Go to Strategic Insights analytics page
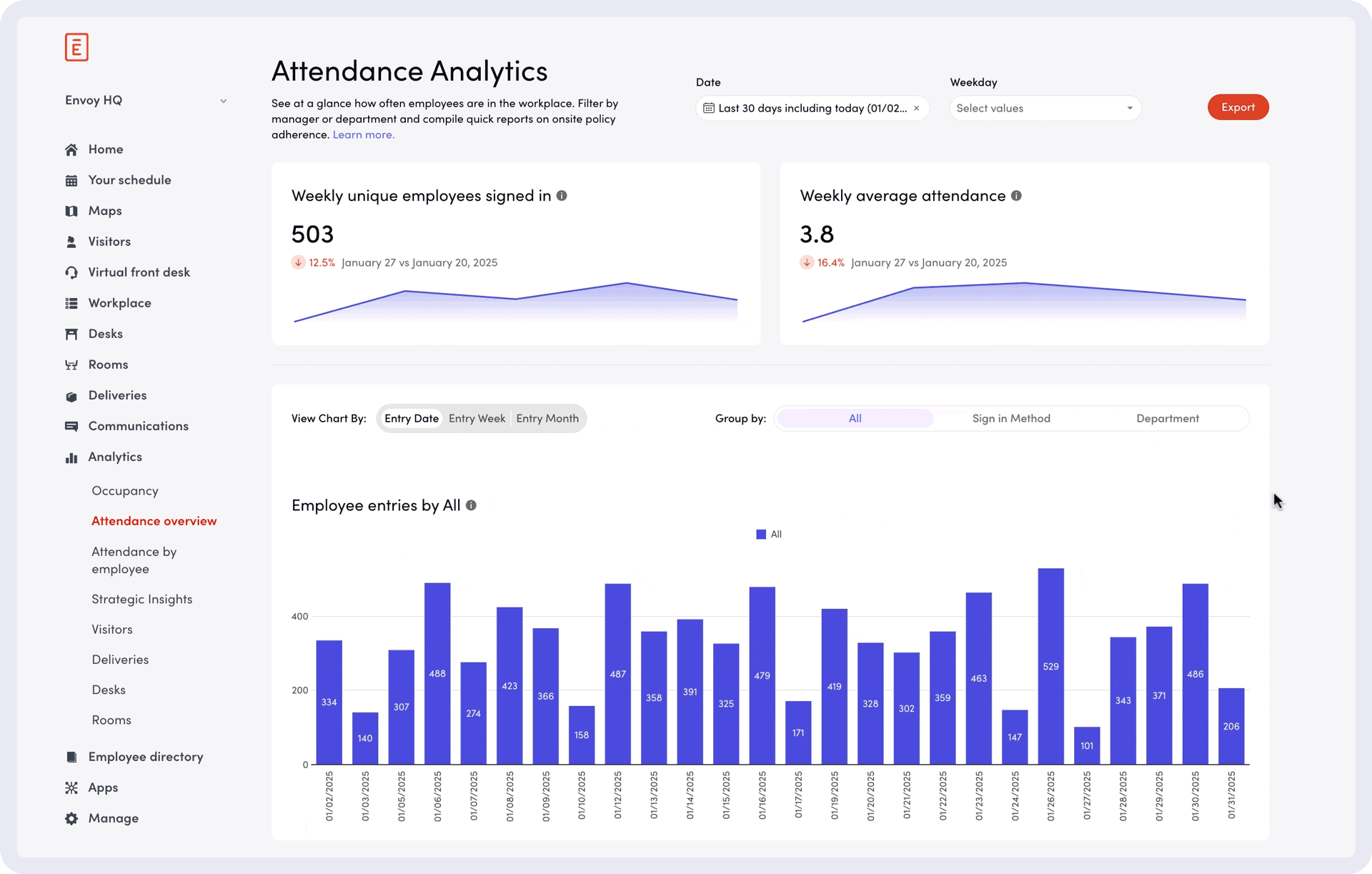This screenshot has width=1372, height=874. pos(141,599)
